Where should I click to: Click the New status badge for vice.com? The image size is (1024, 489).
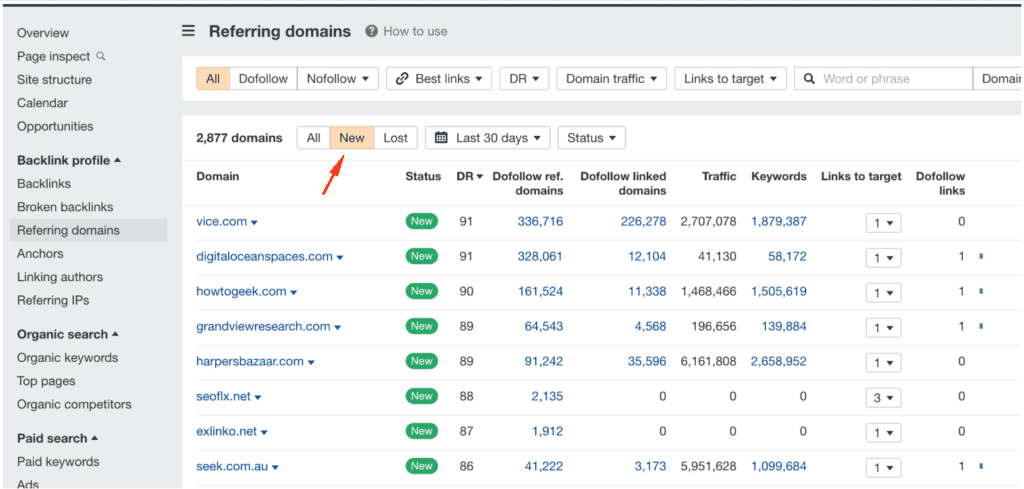(x=421, y=221)
